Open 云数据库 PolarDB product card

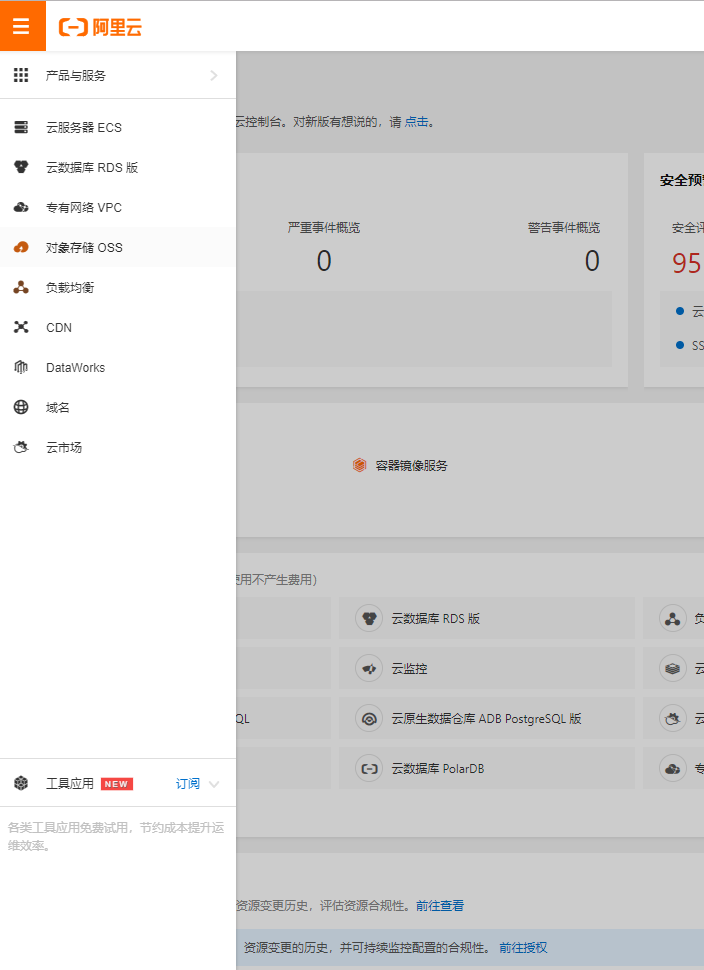click(487, 768)
